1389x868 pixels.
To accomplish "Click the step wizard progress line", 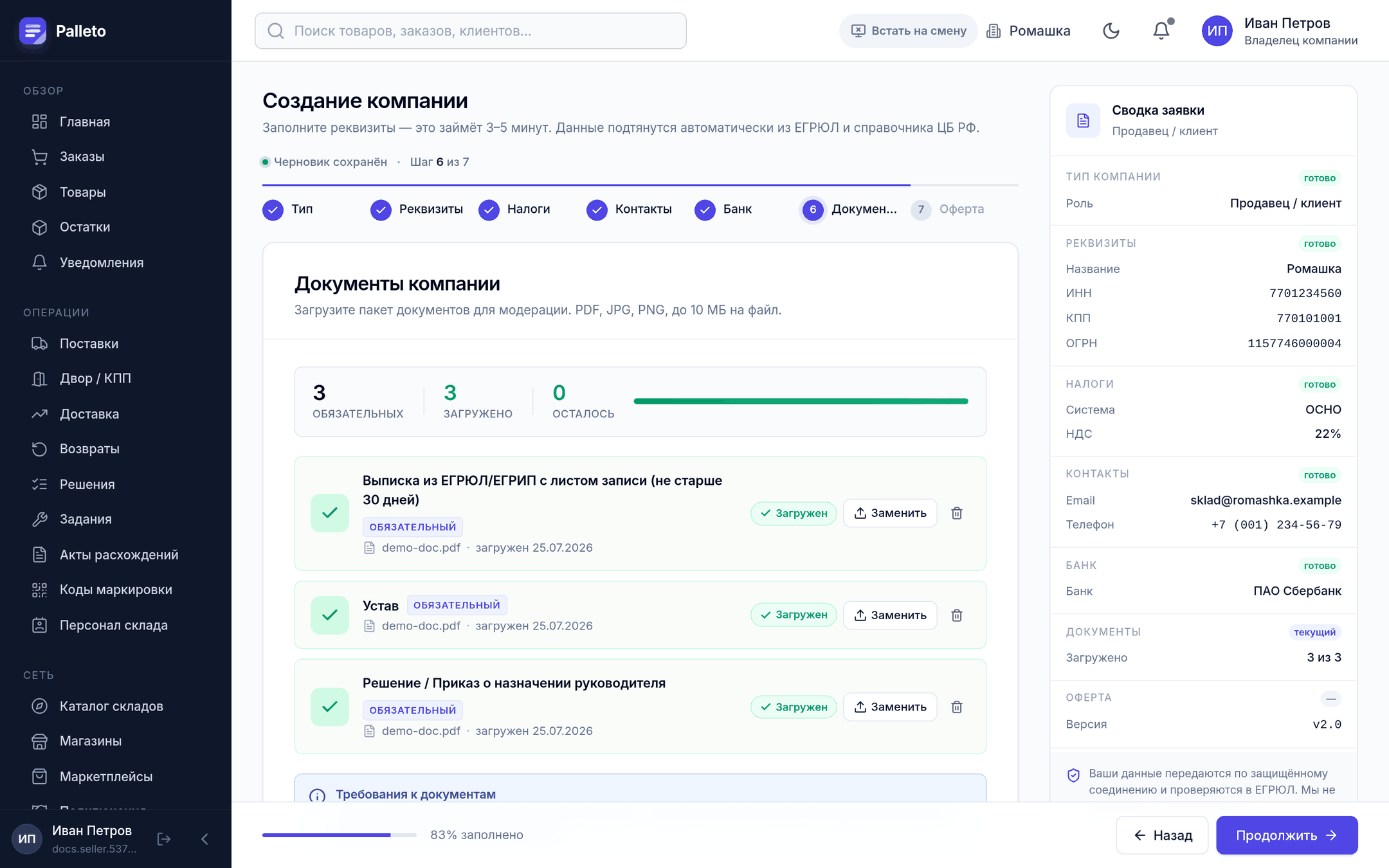I will coord(640,185).
